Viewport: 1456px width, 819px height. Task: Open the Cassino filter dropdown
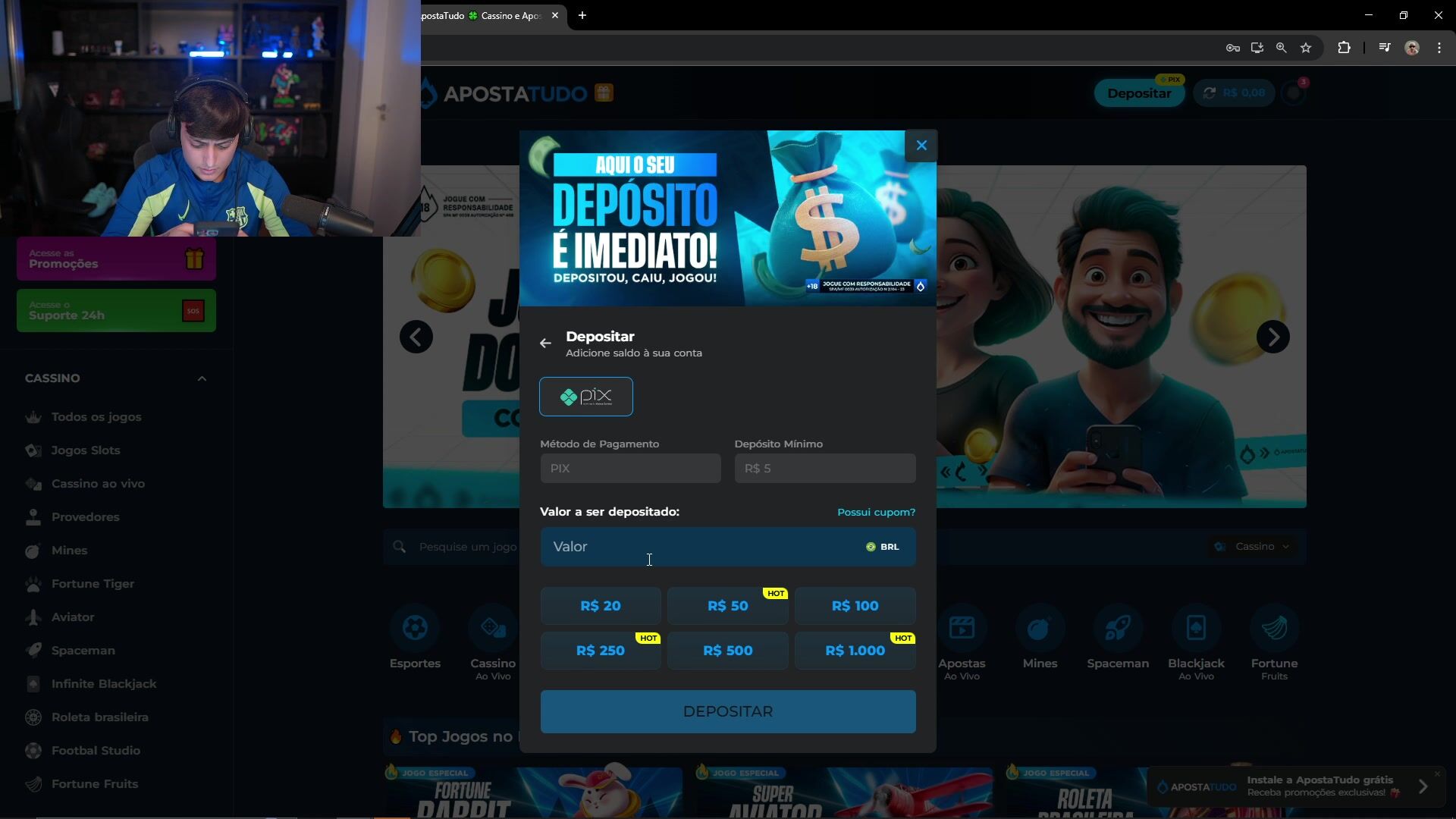coord(1251,547)
